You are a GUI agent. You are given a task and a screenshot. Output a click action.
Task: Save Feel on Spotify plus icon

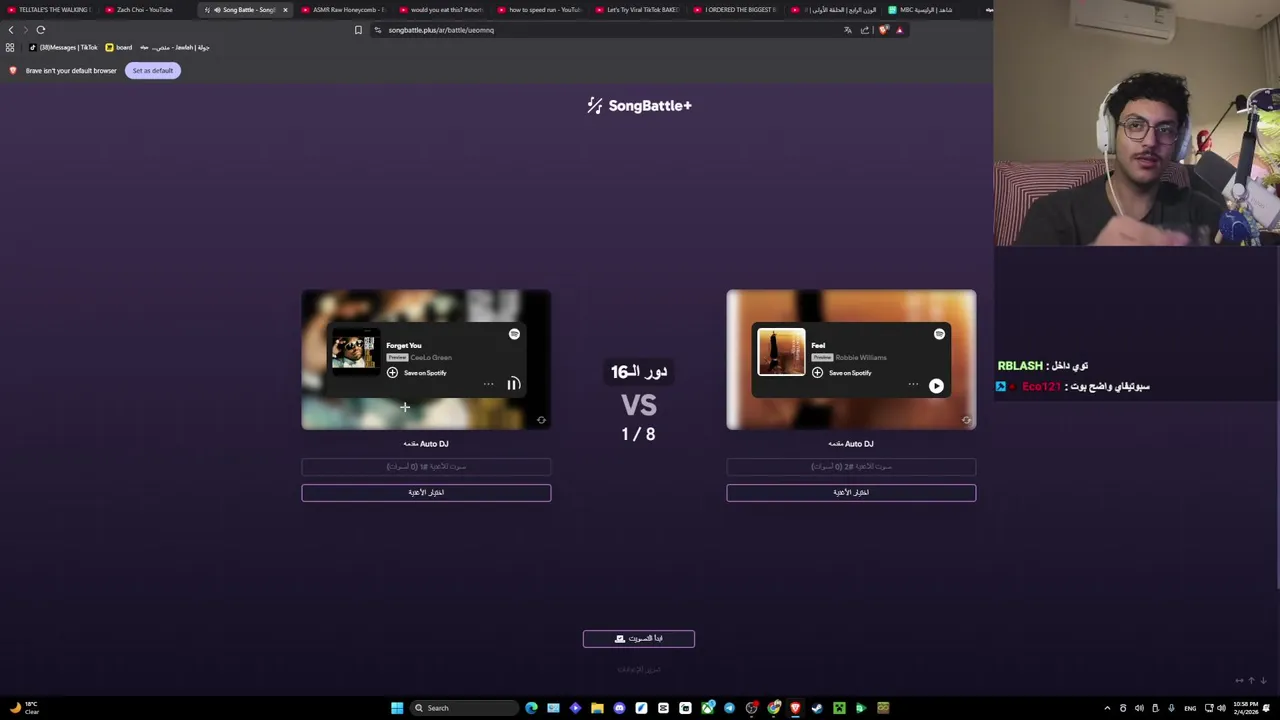pyautogui.click(x=817, y=373)
